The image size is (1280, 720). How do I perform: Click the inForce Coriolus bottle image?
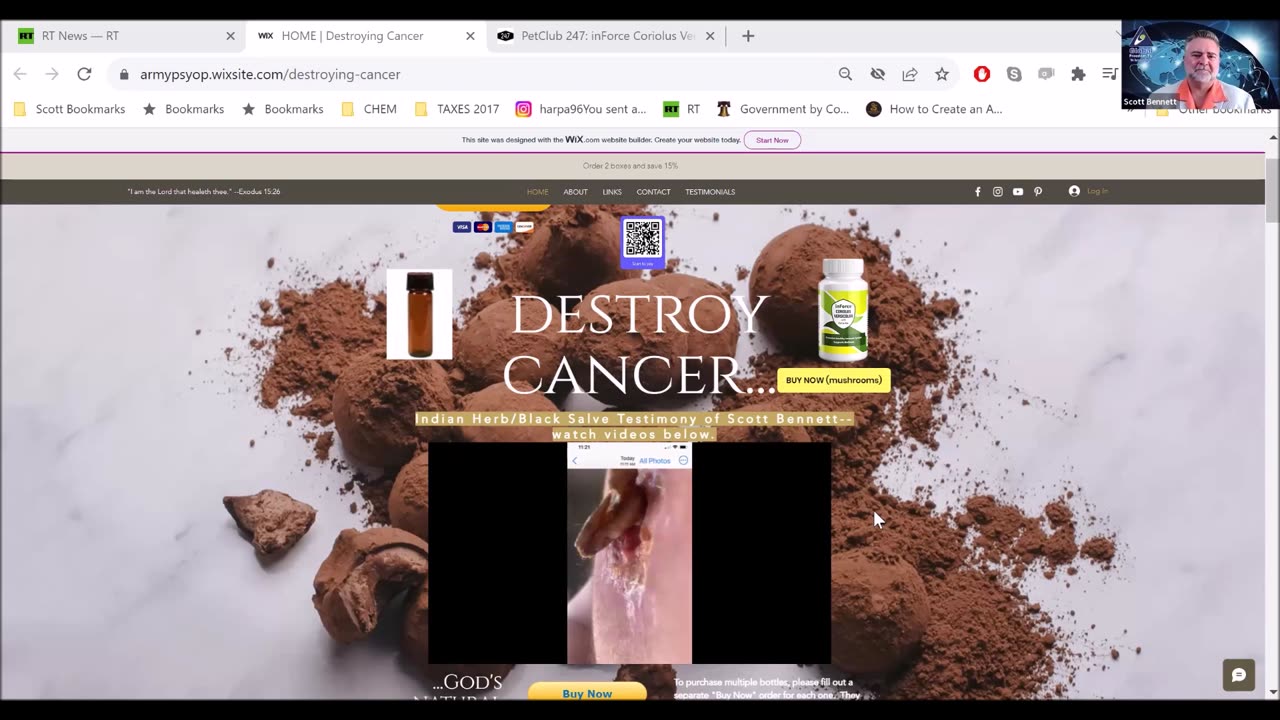(x=843, y=309)
